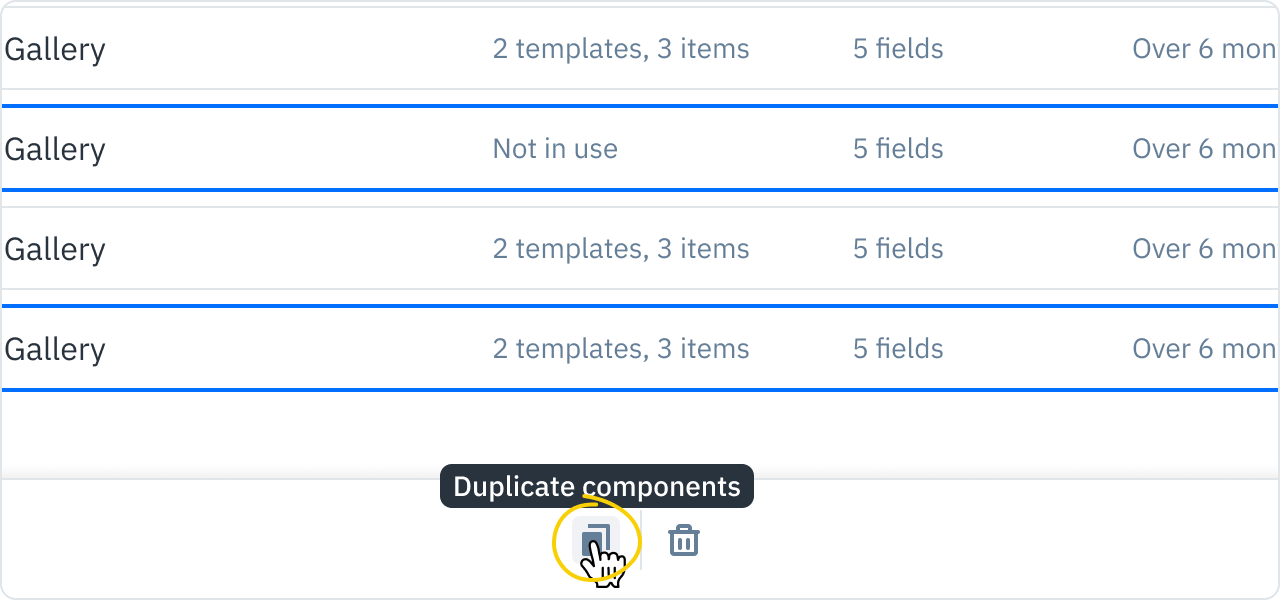Viewport: 1280px width, 600px height.
Task: Open the delete action next to duplicate
Action: pyautogui.click(x=683, y=539)
